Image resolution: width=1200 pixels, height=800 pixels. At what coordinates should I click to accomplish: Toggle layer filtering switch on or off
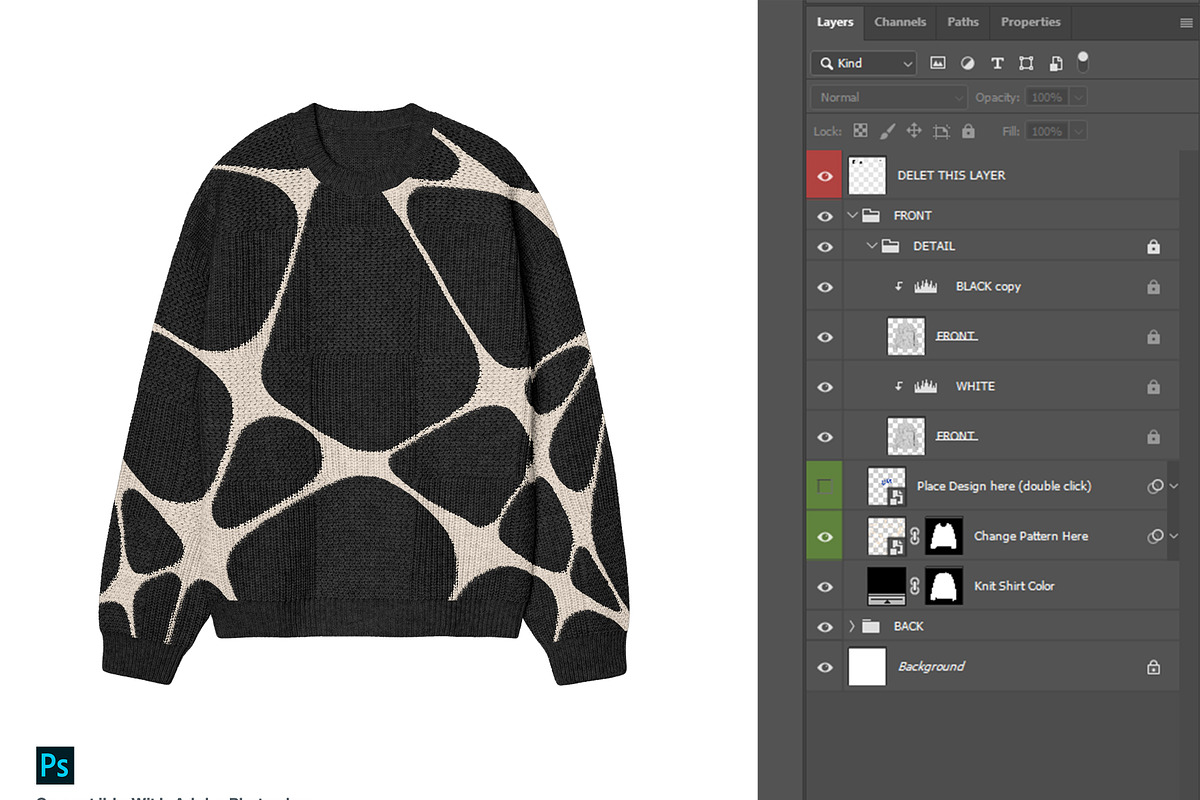click(x=1082, y=62)
